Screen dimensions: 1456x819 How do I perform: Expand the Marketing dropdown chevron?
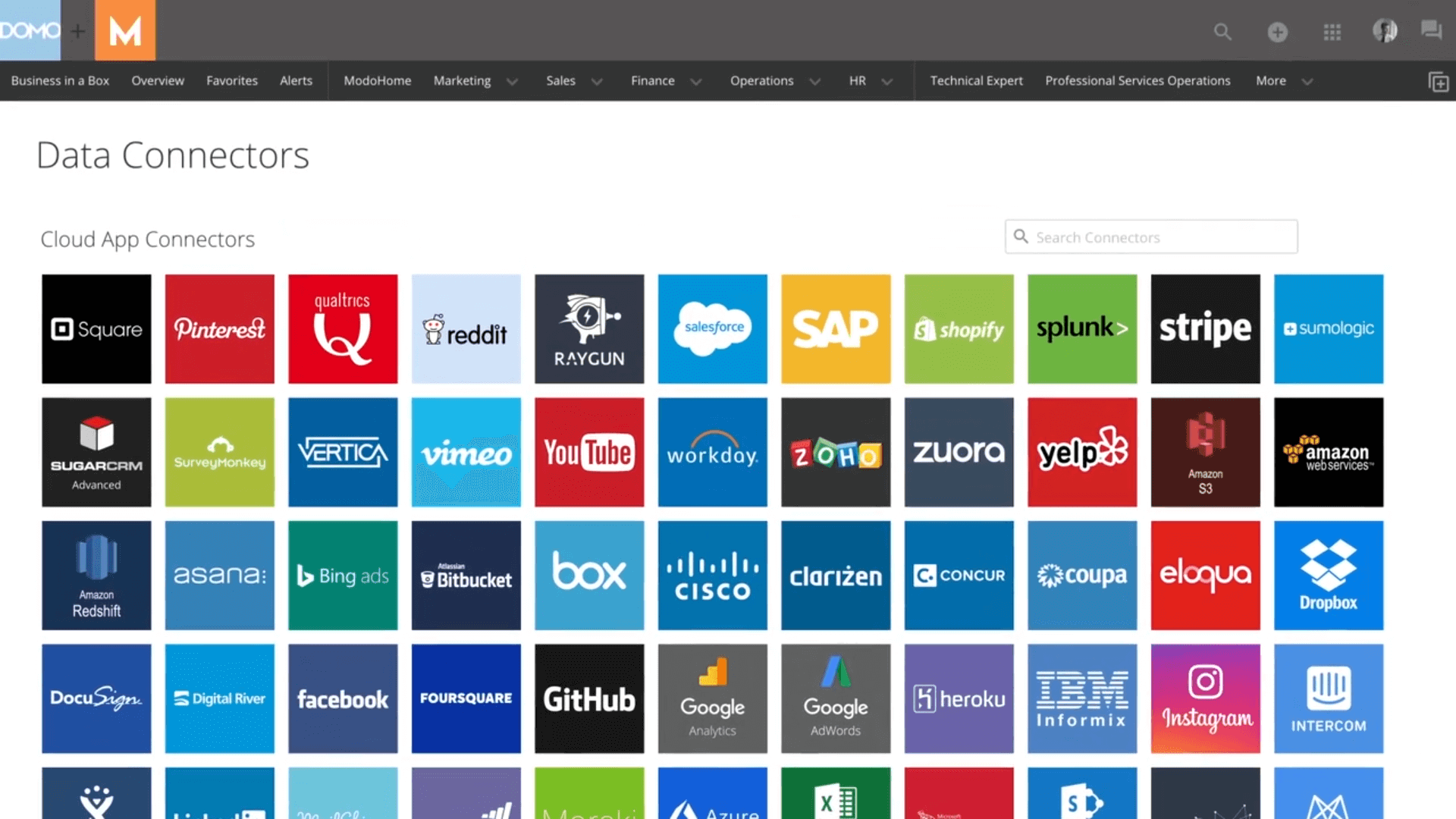tap(512, 82)
